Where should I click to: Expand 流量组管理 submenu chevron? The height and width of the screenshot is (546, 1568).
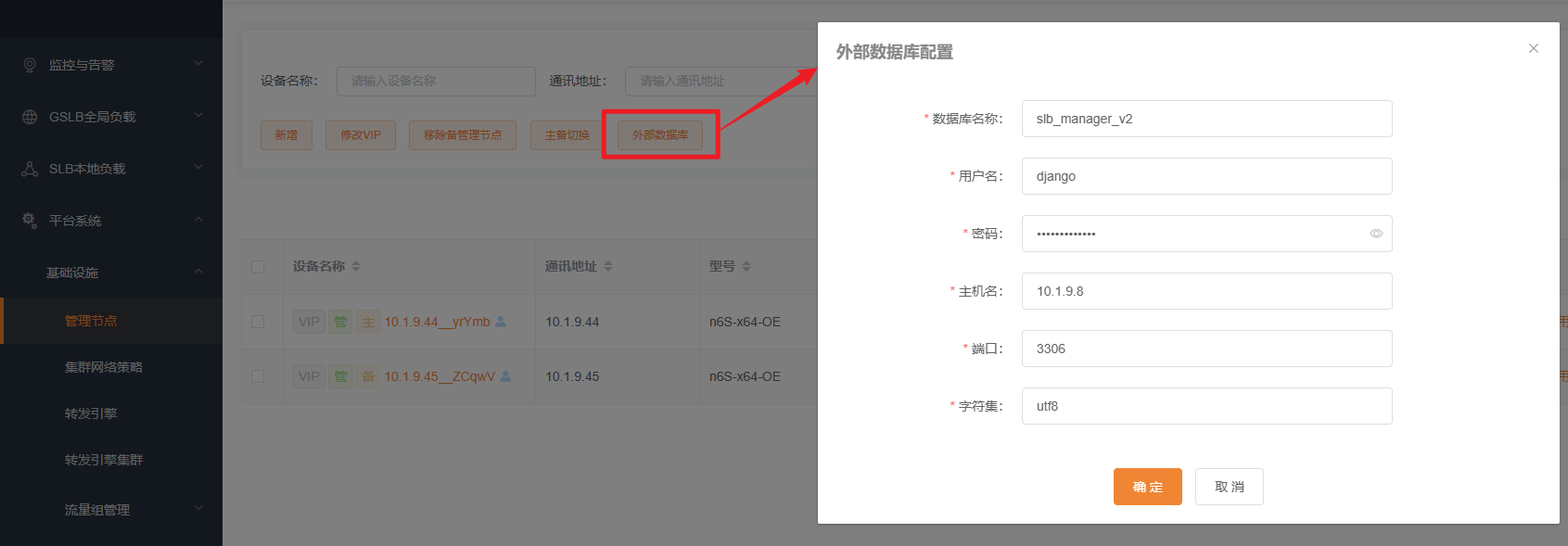coord(198,508)
